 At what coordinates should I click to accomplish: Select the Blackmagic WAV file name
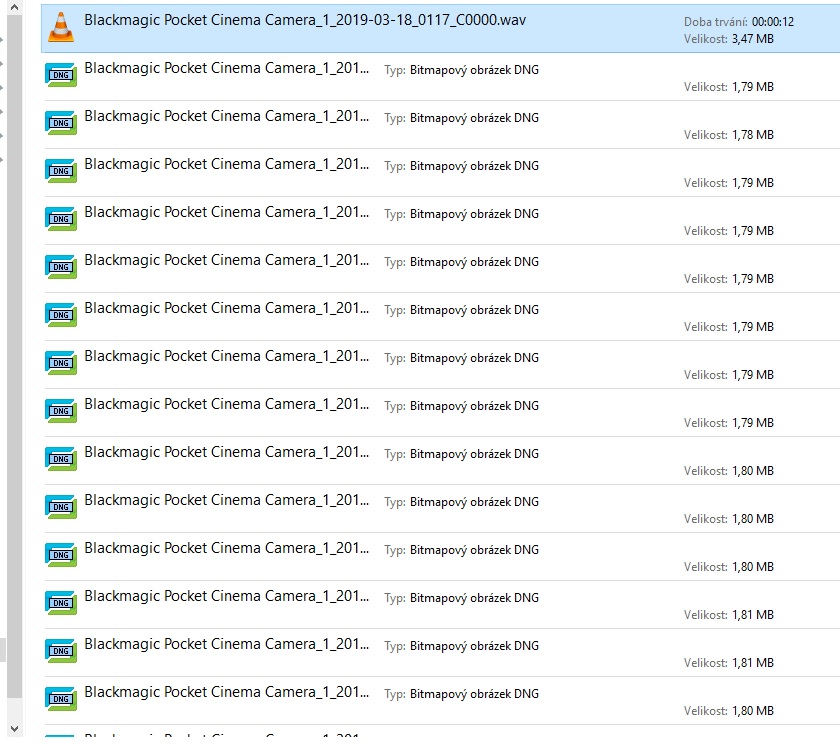coord(304,20)
